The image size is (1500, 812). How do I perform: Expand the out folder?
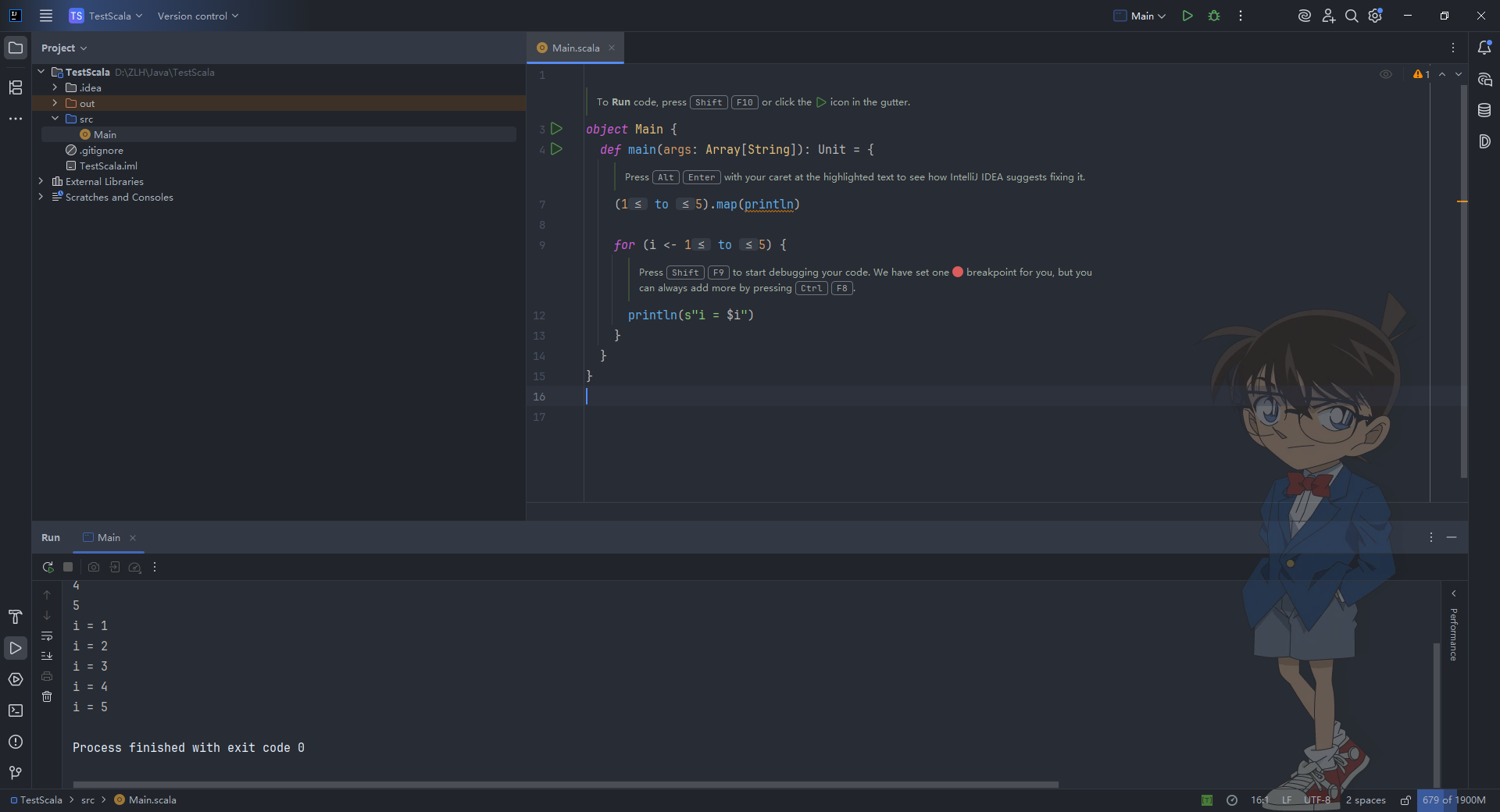55,103
